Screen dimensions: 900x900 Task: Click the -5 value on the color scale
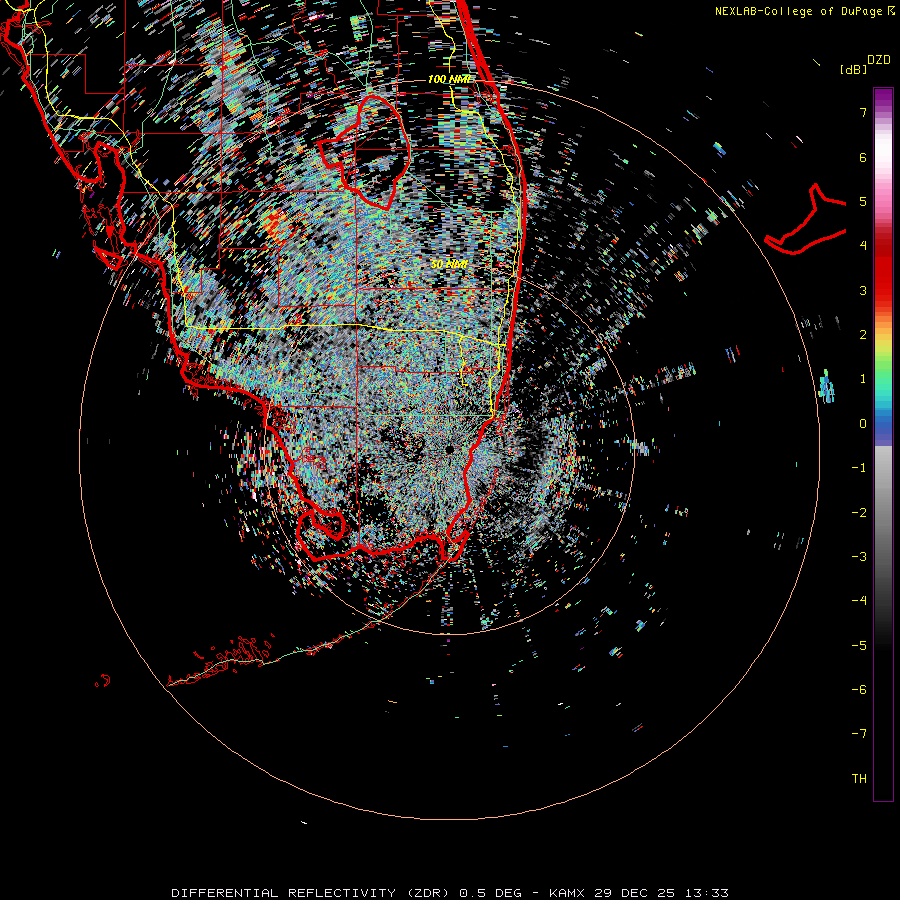tap(859, 646)
